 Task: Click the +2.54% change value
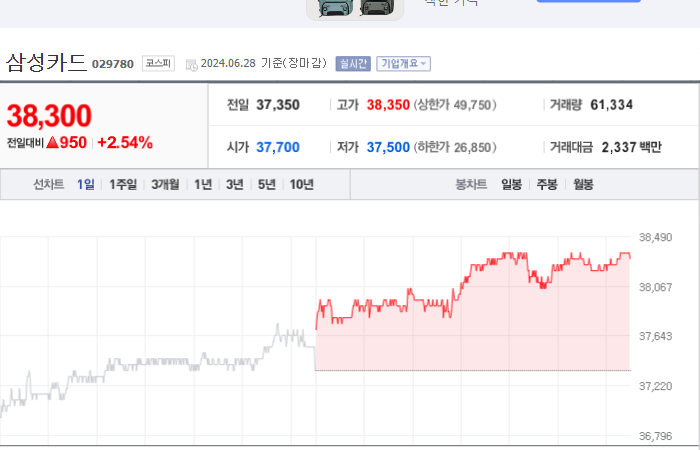125,143
